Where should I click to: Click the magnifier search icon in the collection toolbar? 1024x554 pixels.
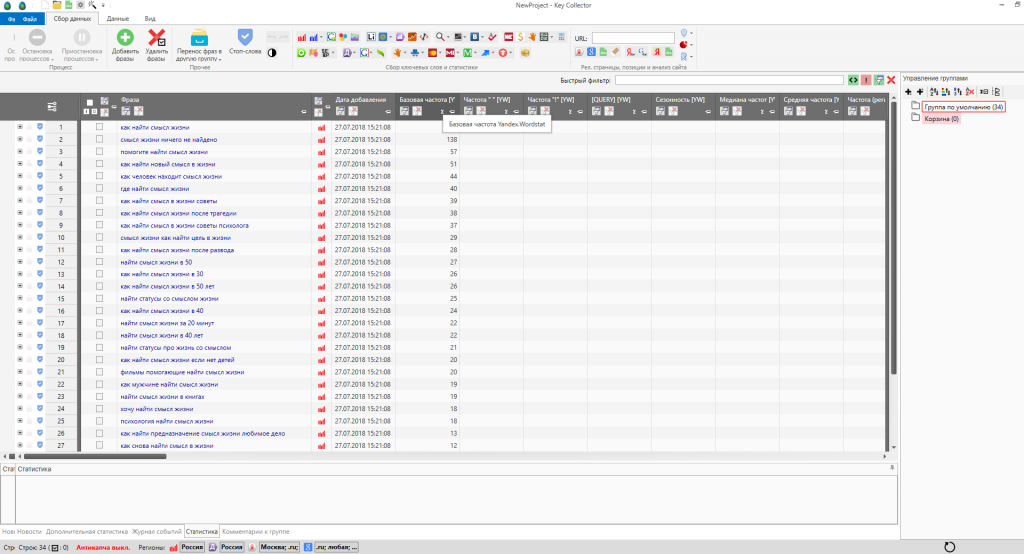pyautogui.click(x=441, y=37)
